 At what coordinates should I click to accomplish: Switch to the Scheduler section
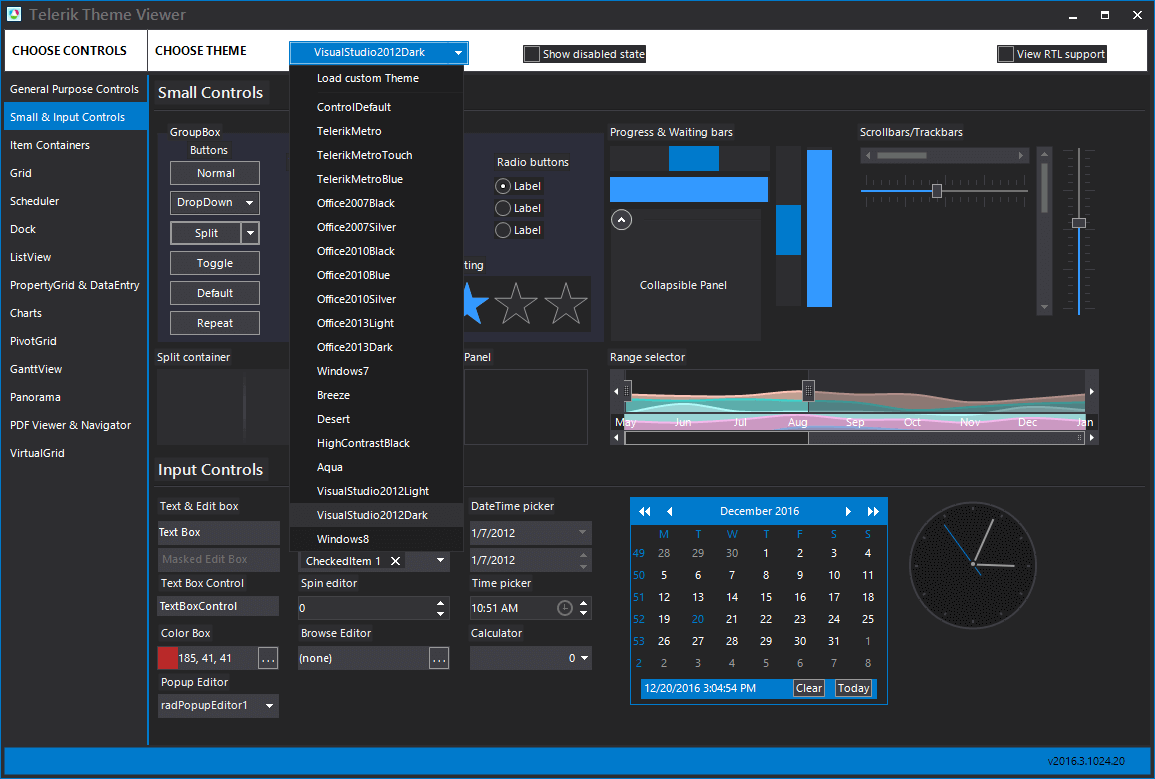[x=74, y=201]
